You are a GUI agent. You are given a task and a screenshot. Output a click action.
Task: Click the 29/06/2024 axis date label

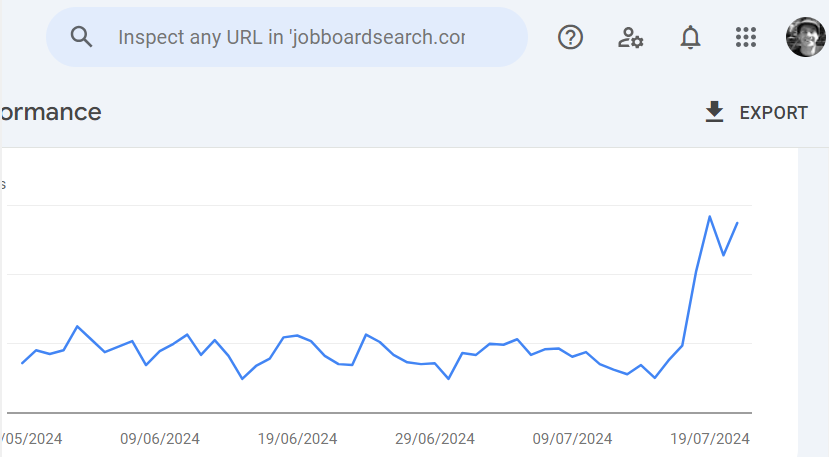click(x=434, y=439)
